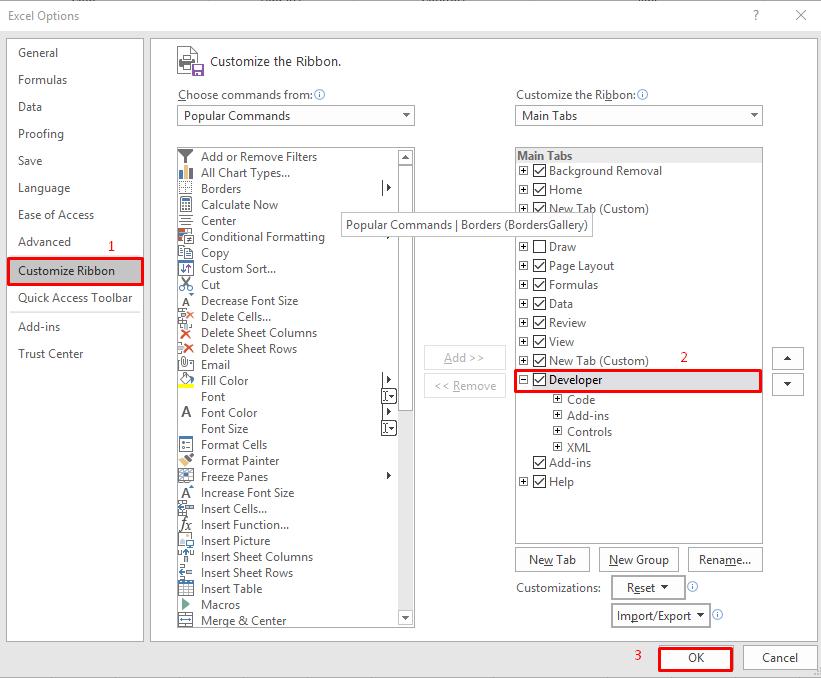Select the Custom Sort command icon
The image size is (821, 678).
click(187, 269)
